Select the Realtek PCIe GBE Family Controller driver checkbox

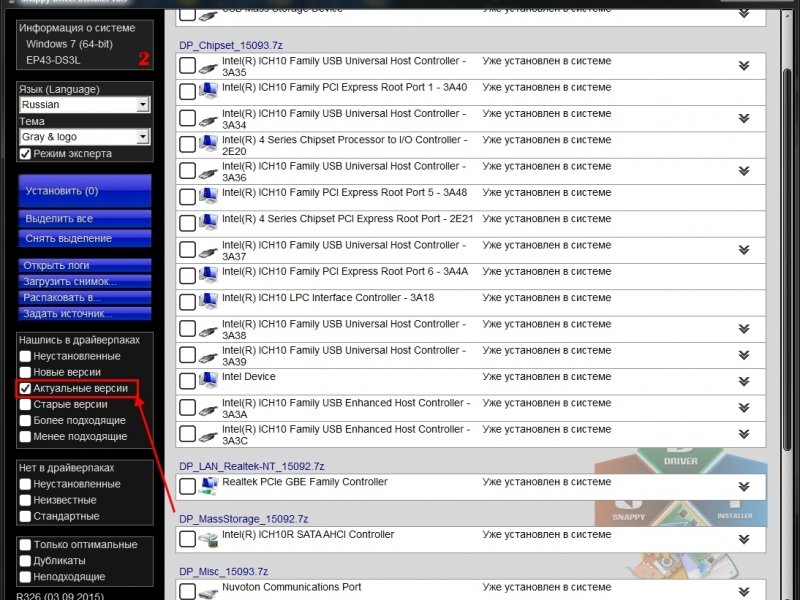point(187,486)
